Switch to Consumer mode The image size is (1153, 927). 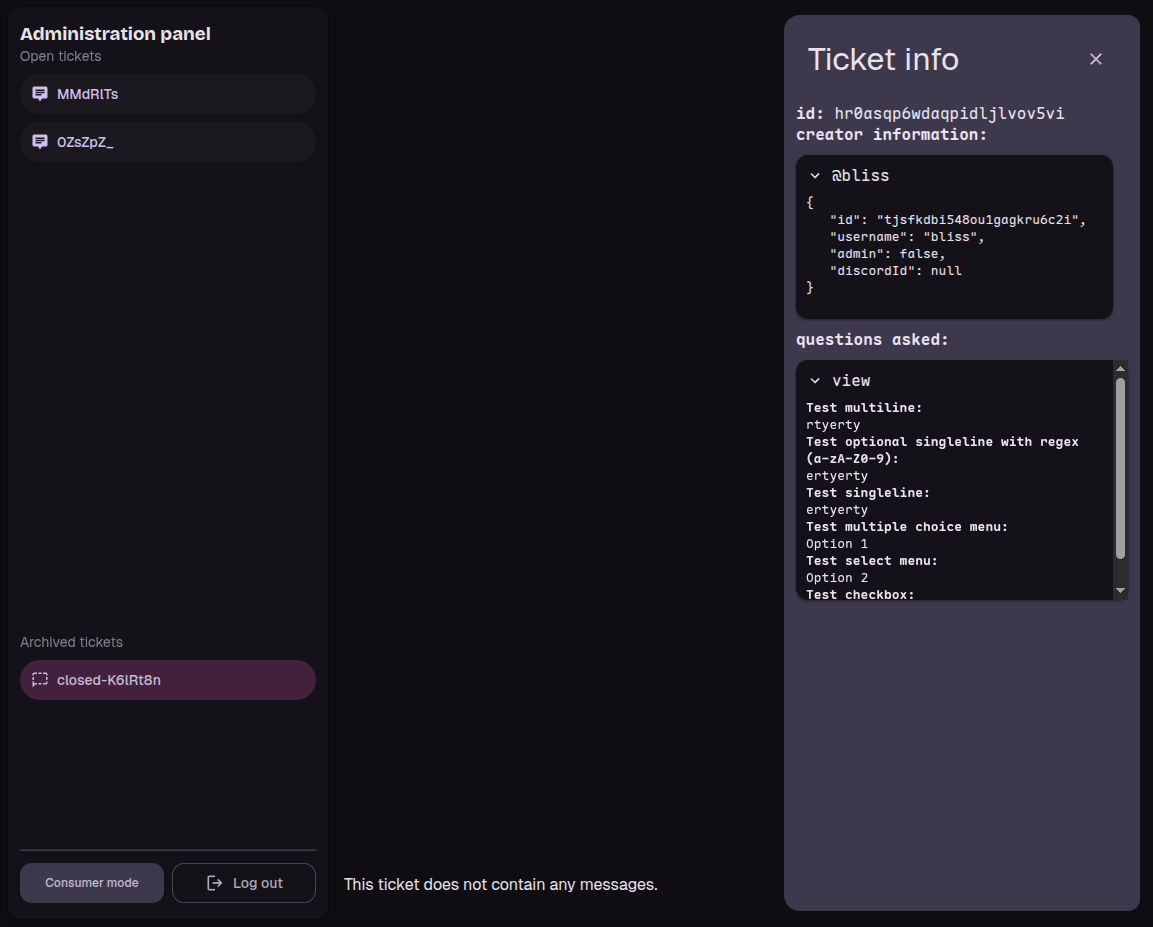[x=92, y=883]
